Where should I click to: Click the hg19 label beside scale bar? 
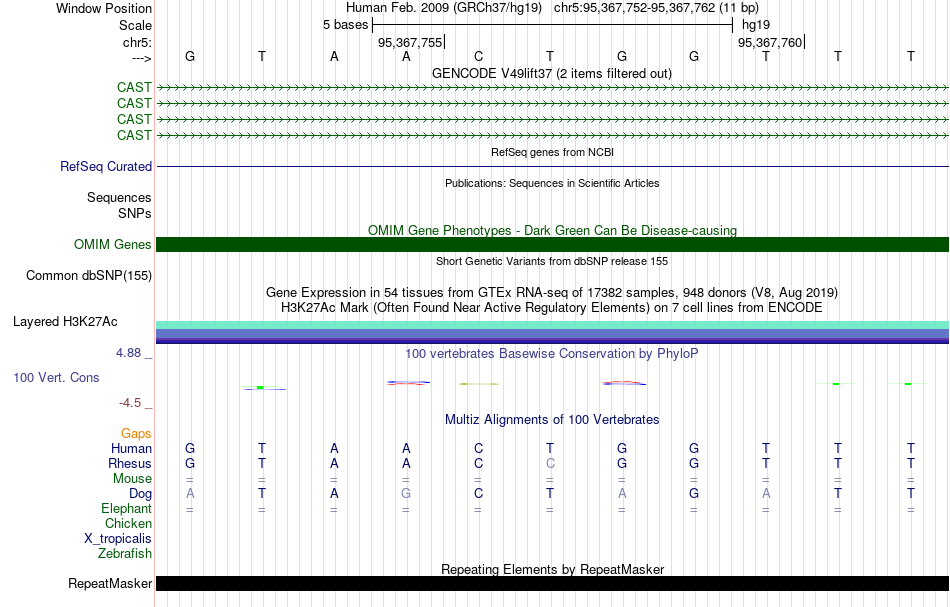point(756,25)
